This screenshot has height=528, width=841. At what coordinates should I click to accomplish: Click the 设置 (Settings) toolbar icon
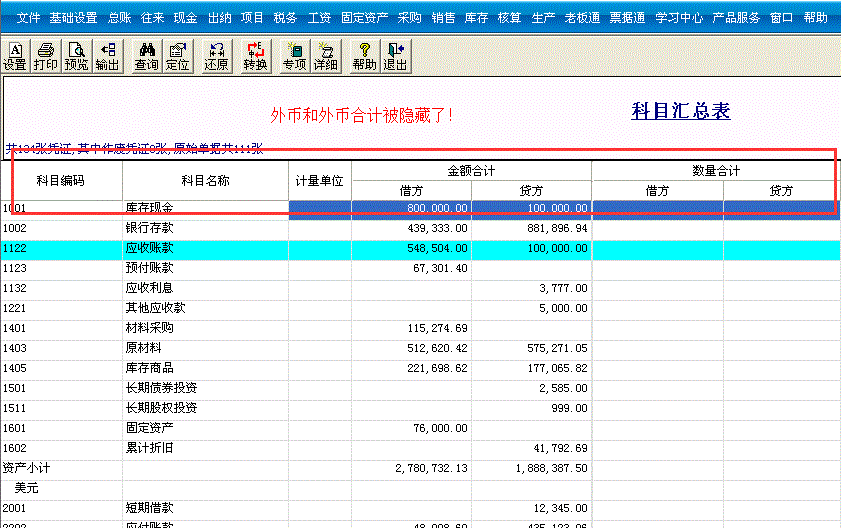tap(15, 56)
